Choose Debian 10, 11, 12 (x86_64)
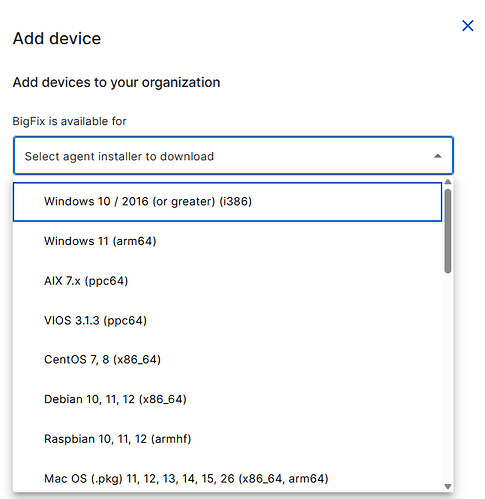This screenshot has height=499, width=485. (227, 399)
